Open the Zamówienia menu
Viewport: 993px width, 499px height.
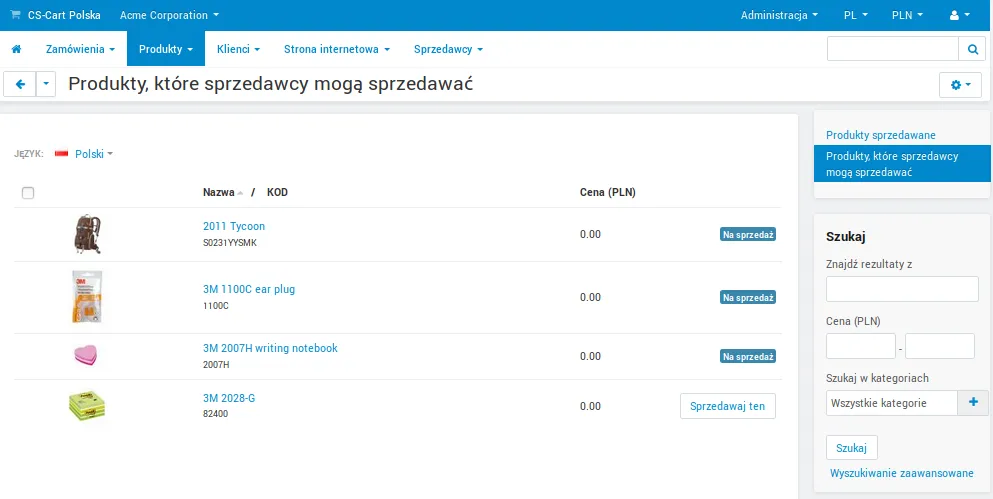pos(80,49)
